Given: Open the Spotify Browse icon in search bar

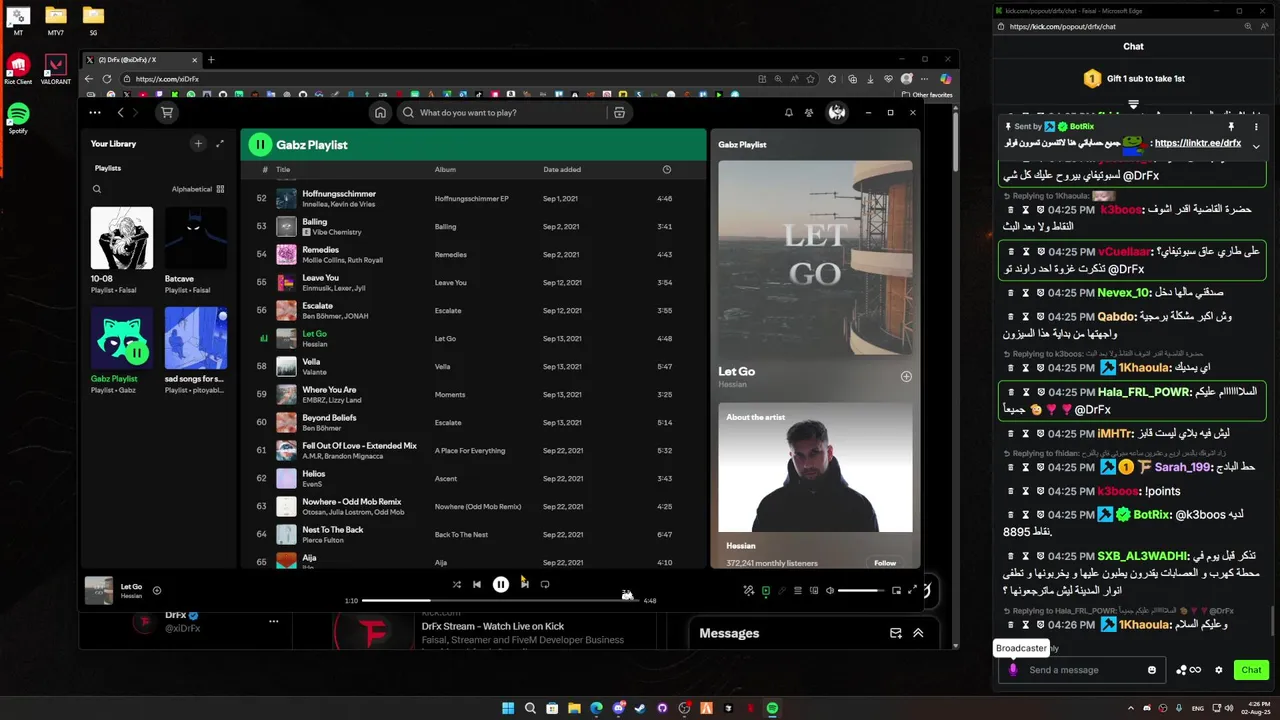Looking at the screenshot, I should click(619, 113).
